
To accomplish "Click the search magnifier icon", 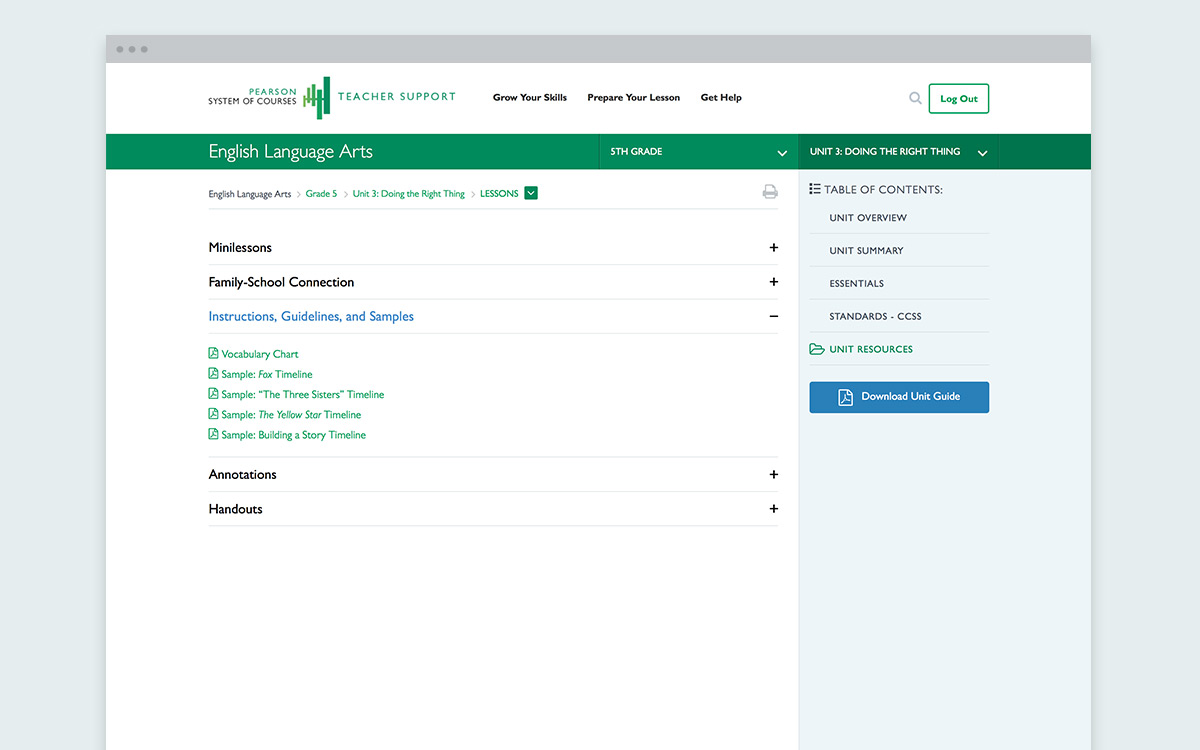I will (x=915, y=98).
